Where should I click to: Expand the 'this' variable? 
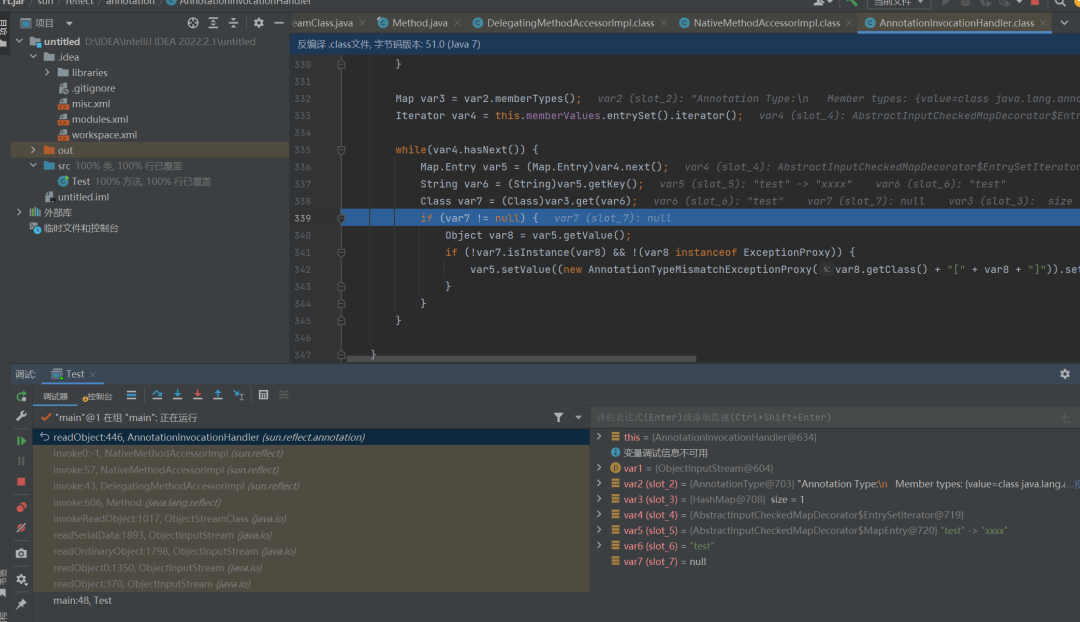coord(599,437)
